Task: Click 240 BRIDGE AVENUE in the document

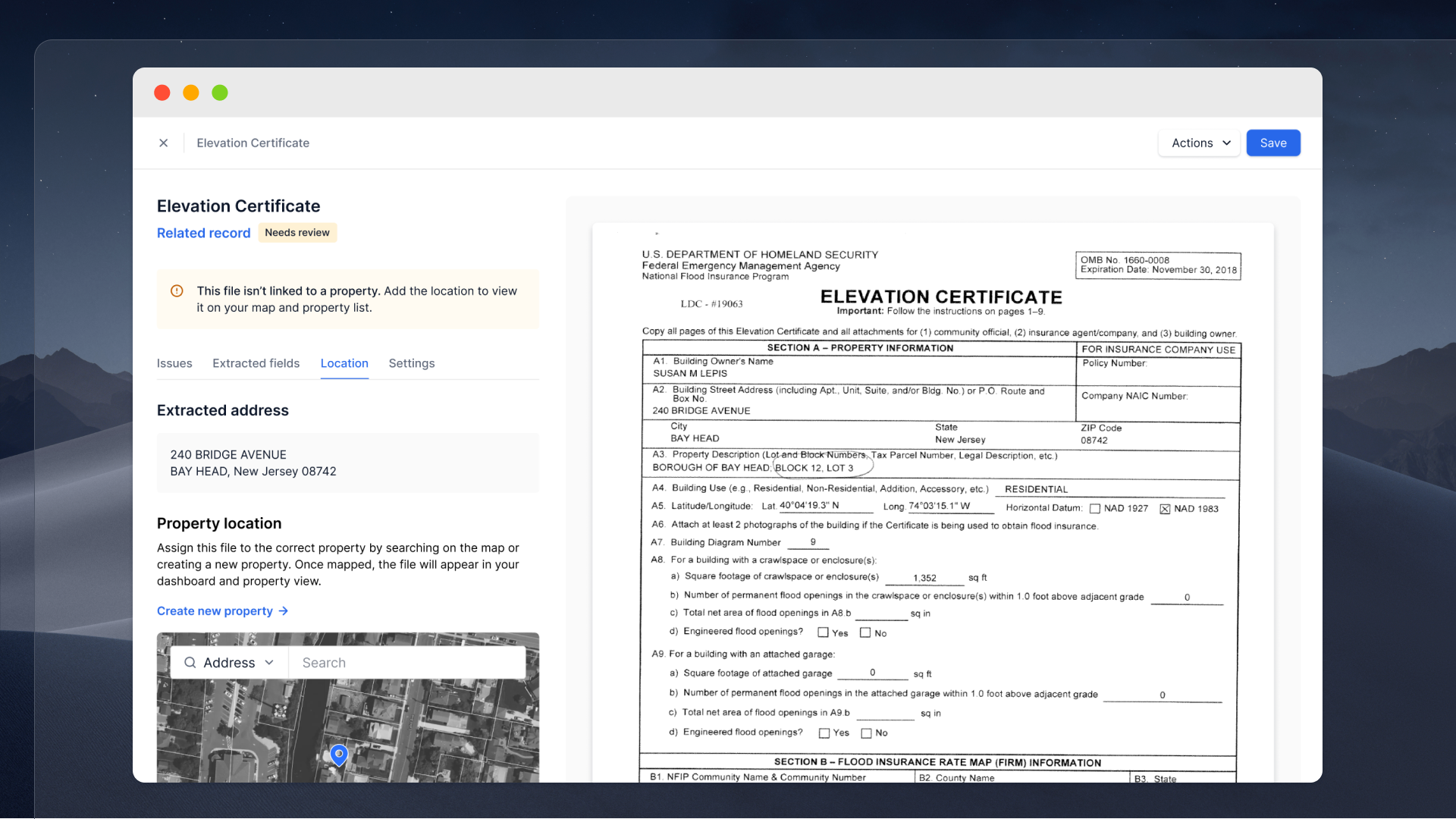Action: 701,410
